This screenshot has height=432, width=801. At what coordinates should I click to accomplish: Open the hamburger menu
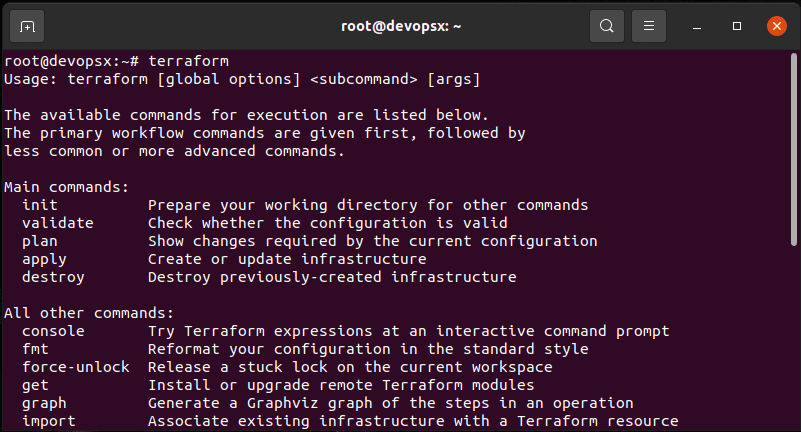tap(649, 25)
